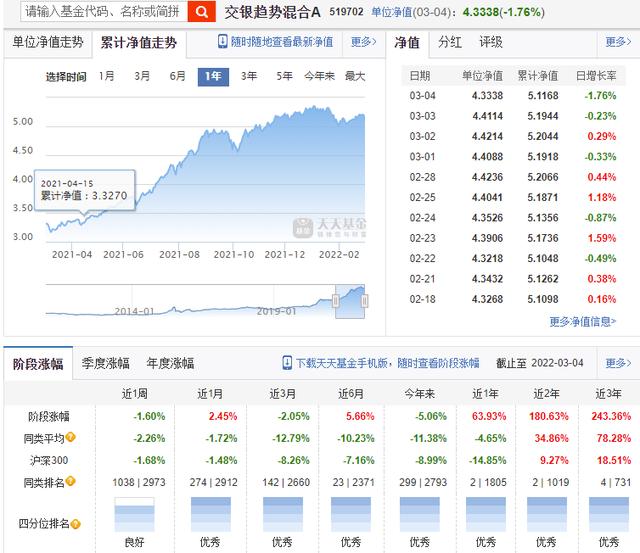Click the 近3年 quartile bar chart
Screen dimensions: 640x553
point(609,514)
